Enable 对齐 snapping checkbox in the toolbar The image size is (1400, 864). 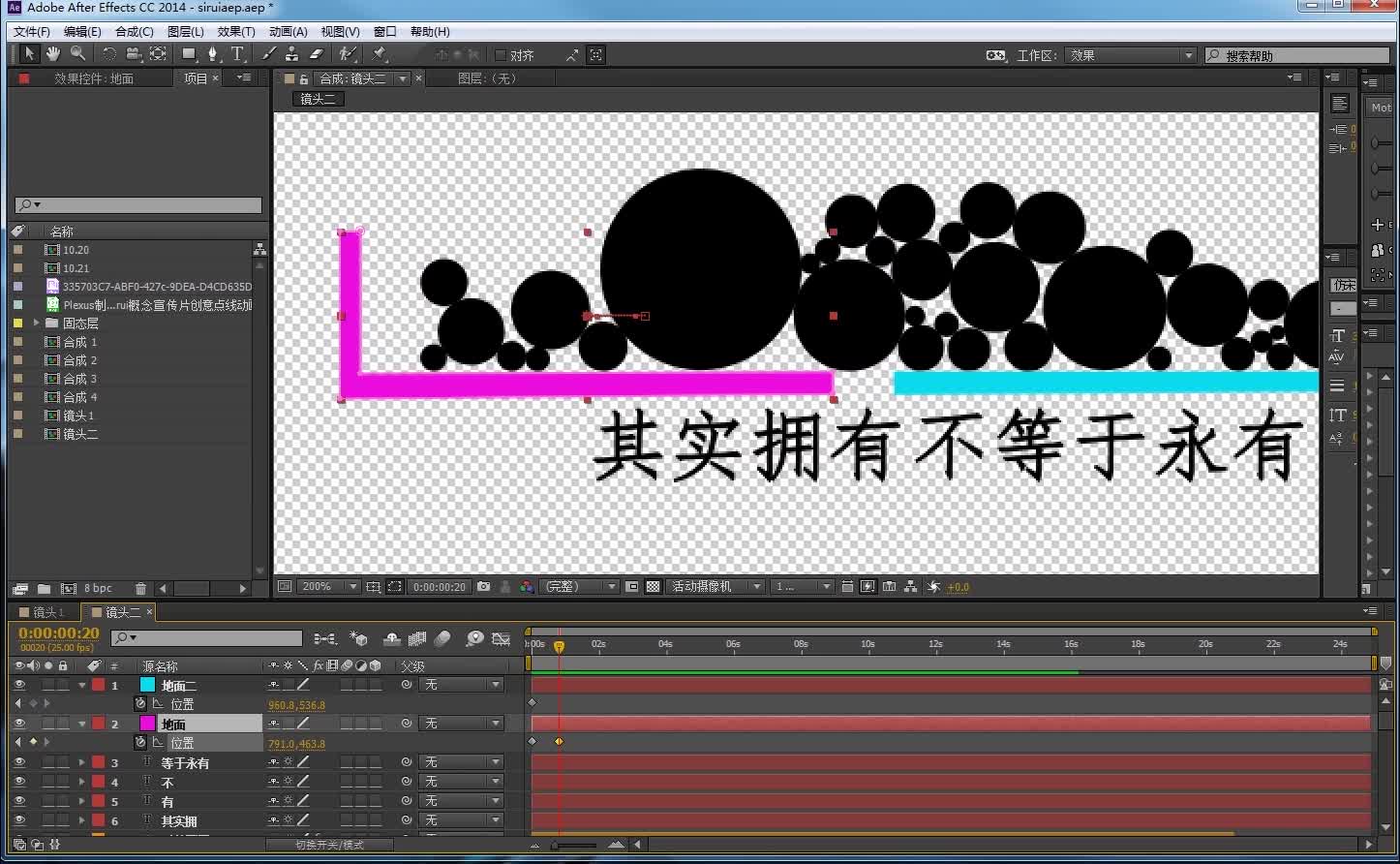(499, 54)
